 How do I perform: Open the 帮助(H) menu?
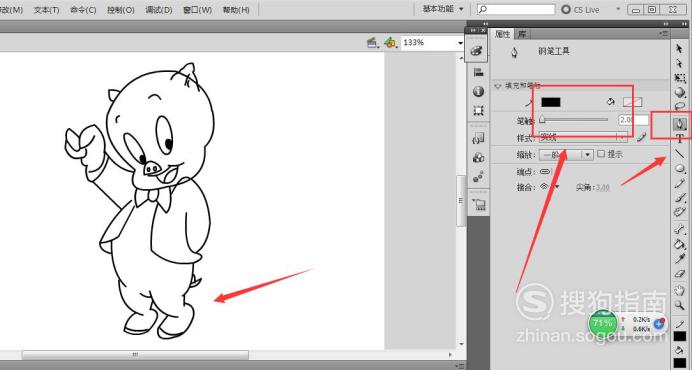(x=236, y=10)
